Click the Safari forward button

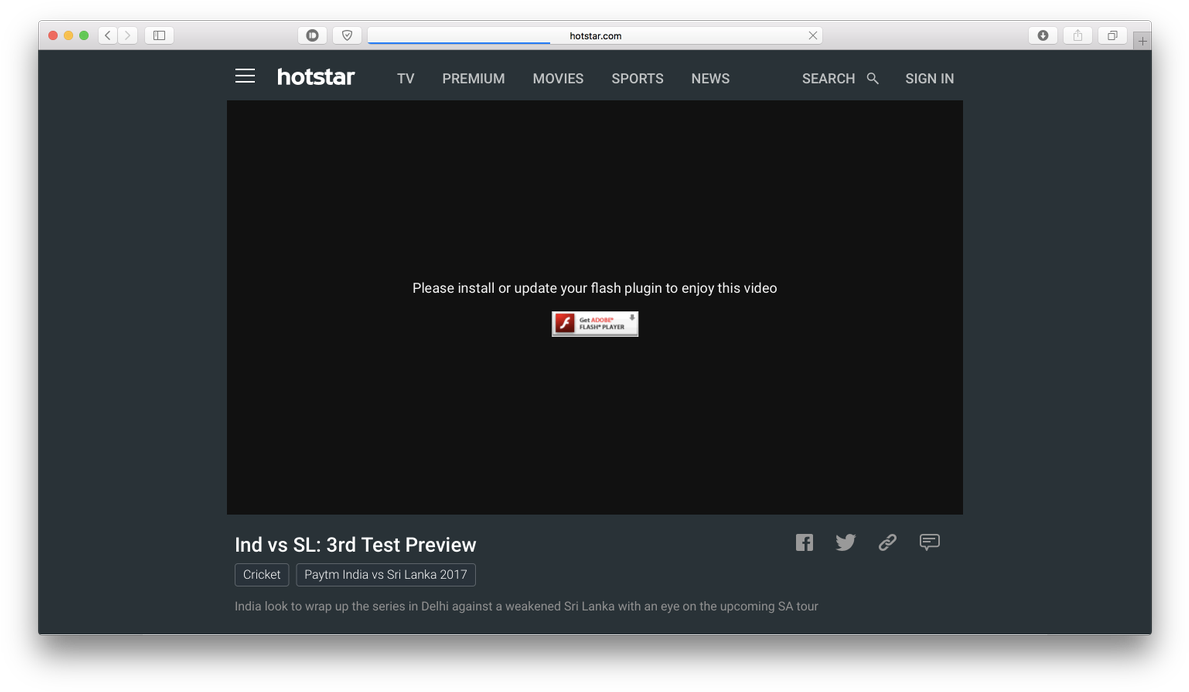point(127,36)
